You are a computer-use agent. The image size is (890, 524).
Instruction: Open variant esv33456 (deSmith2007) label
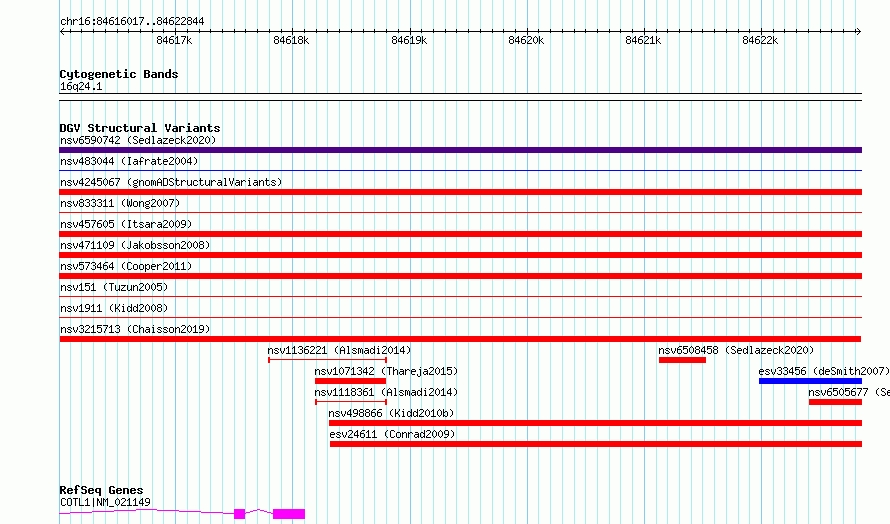pyautogui.click(x=824, y=371)
